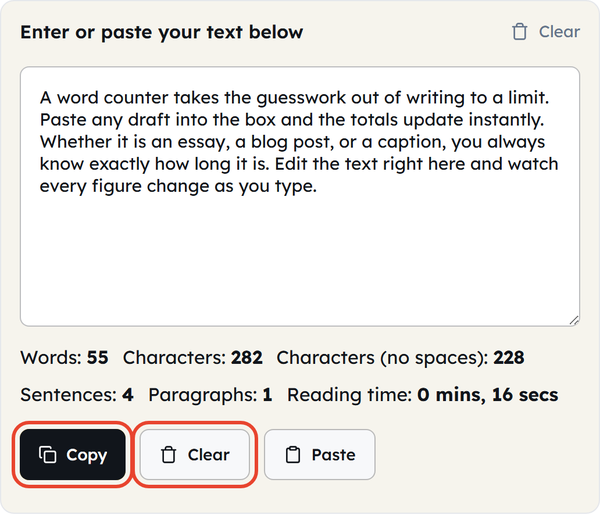Click the Characters: 282 counter
The height and width of the screenshot is (515, 600).
[192, 358]
